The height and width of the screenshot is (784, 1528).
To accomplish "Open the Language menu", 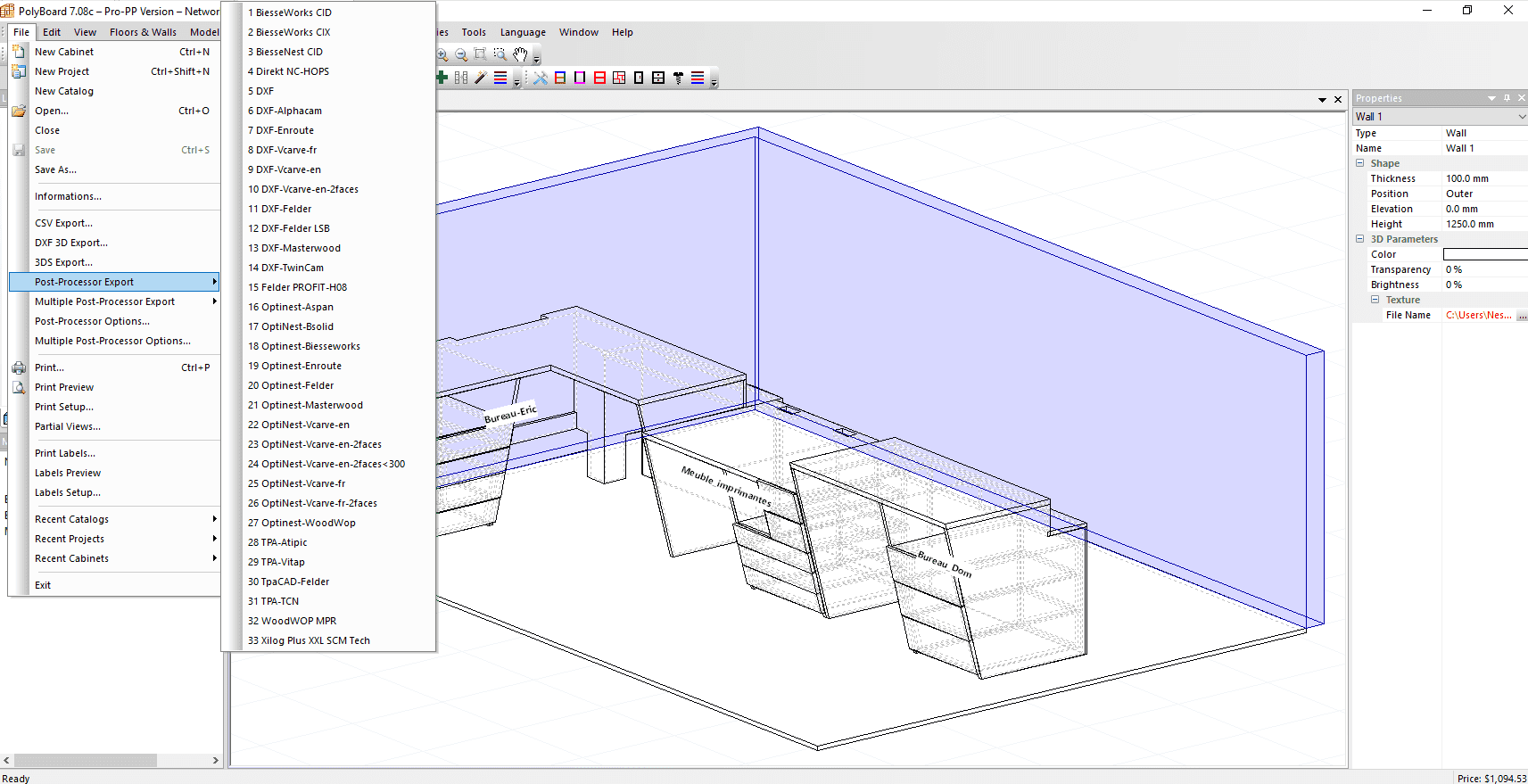I will pyautogui.click(x=523, y=32).
